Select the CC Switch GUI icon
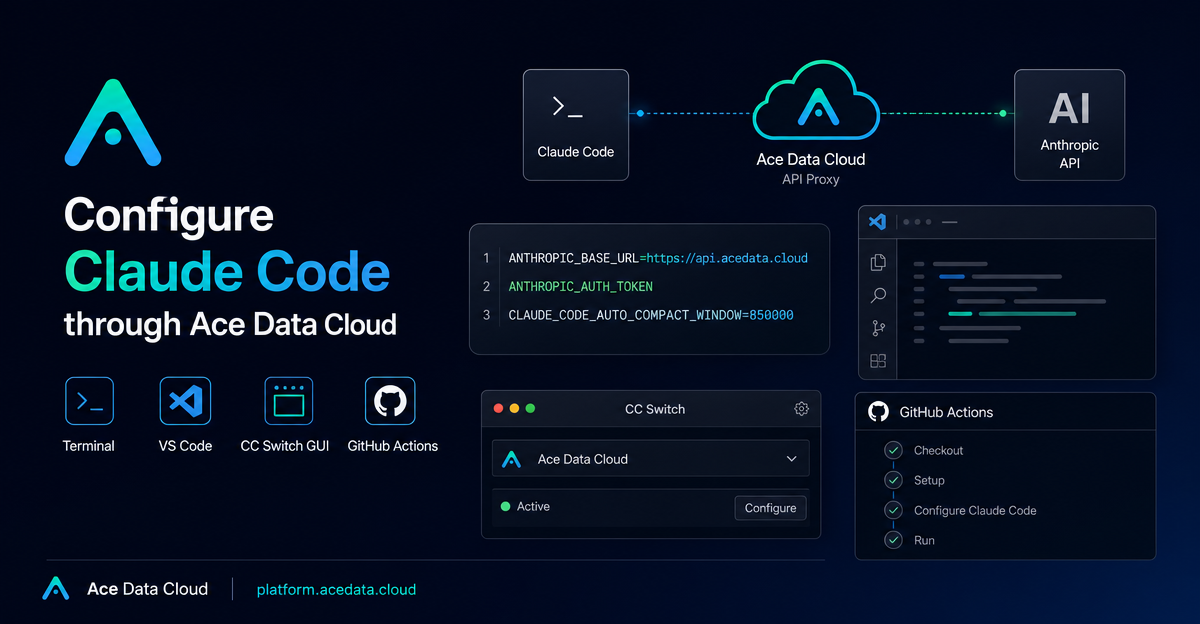This screenshot has height=624, width=1200. coord(288,402)
